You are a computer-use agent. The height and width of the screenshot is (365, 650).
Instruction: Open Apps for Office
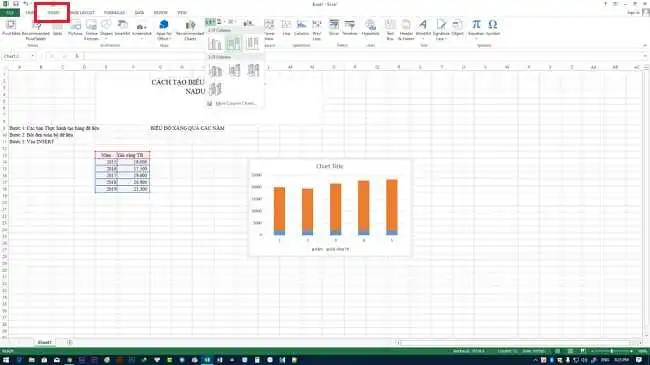164,30
